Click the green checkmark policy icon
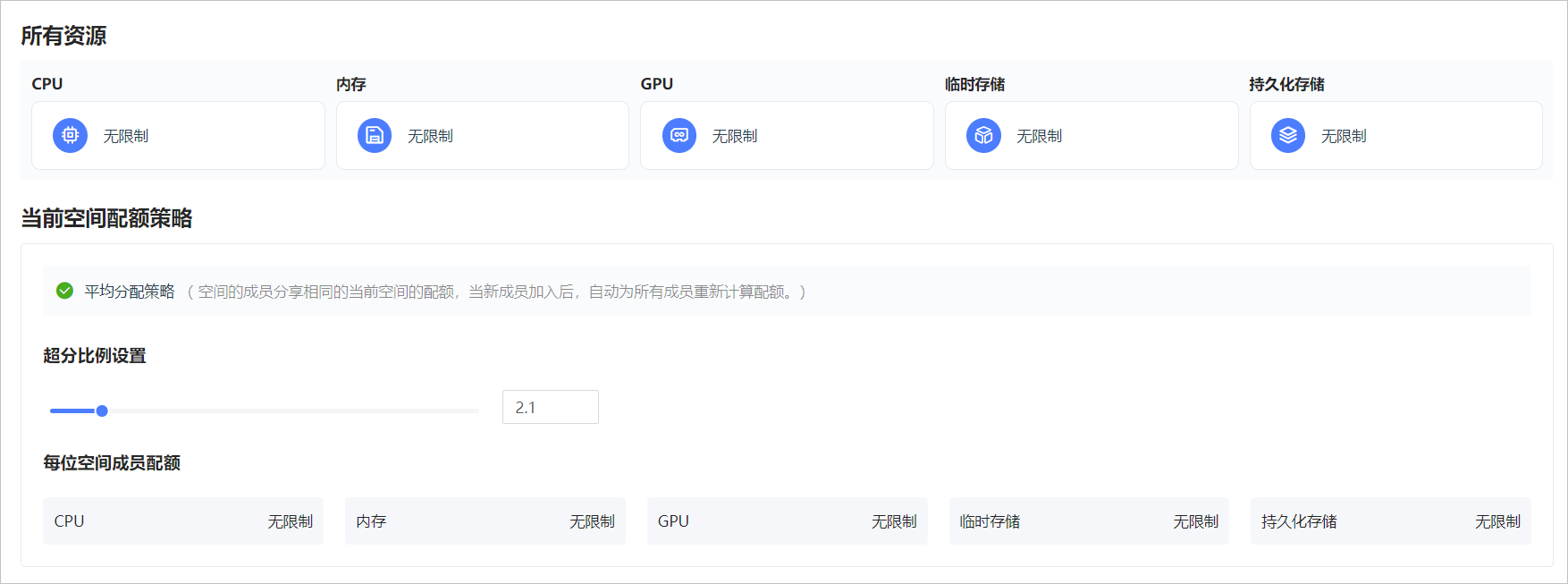This screenshot has width=1568, height=584. pyautogui.click(x=64, y=291)
